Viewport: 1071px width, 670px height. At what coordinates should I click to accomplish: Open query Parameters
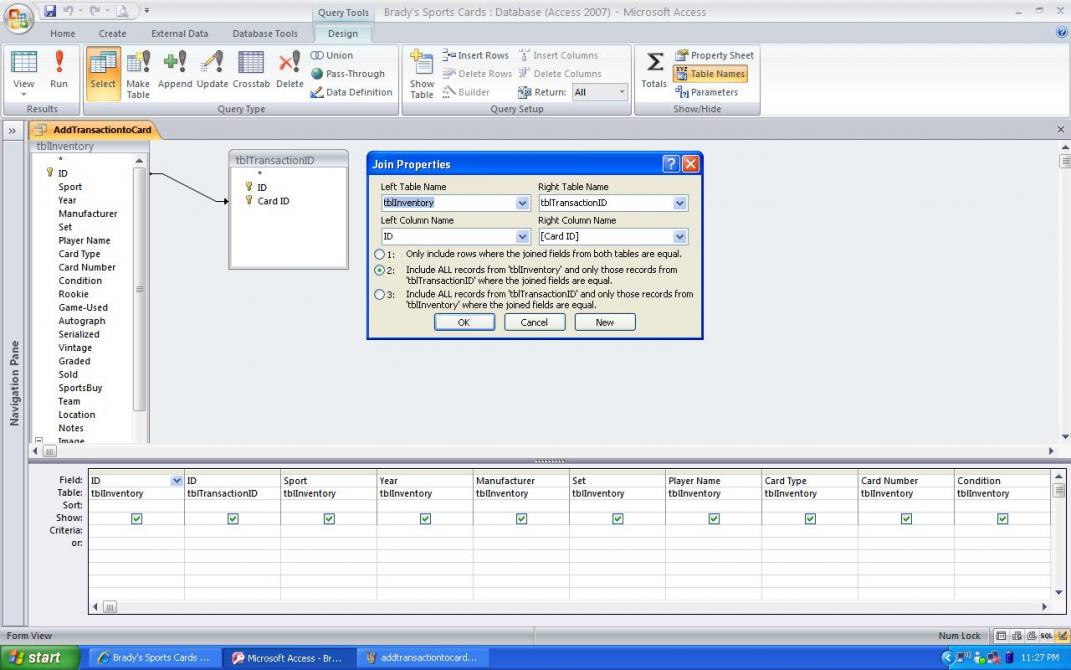point(706,92)
